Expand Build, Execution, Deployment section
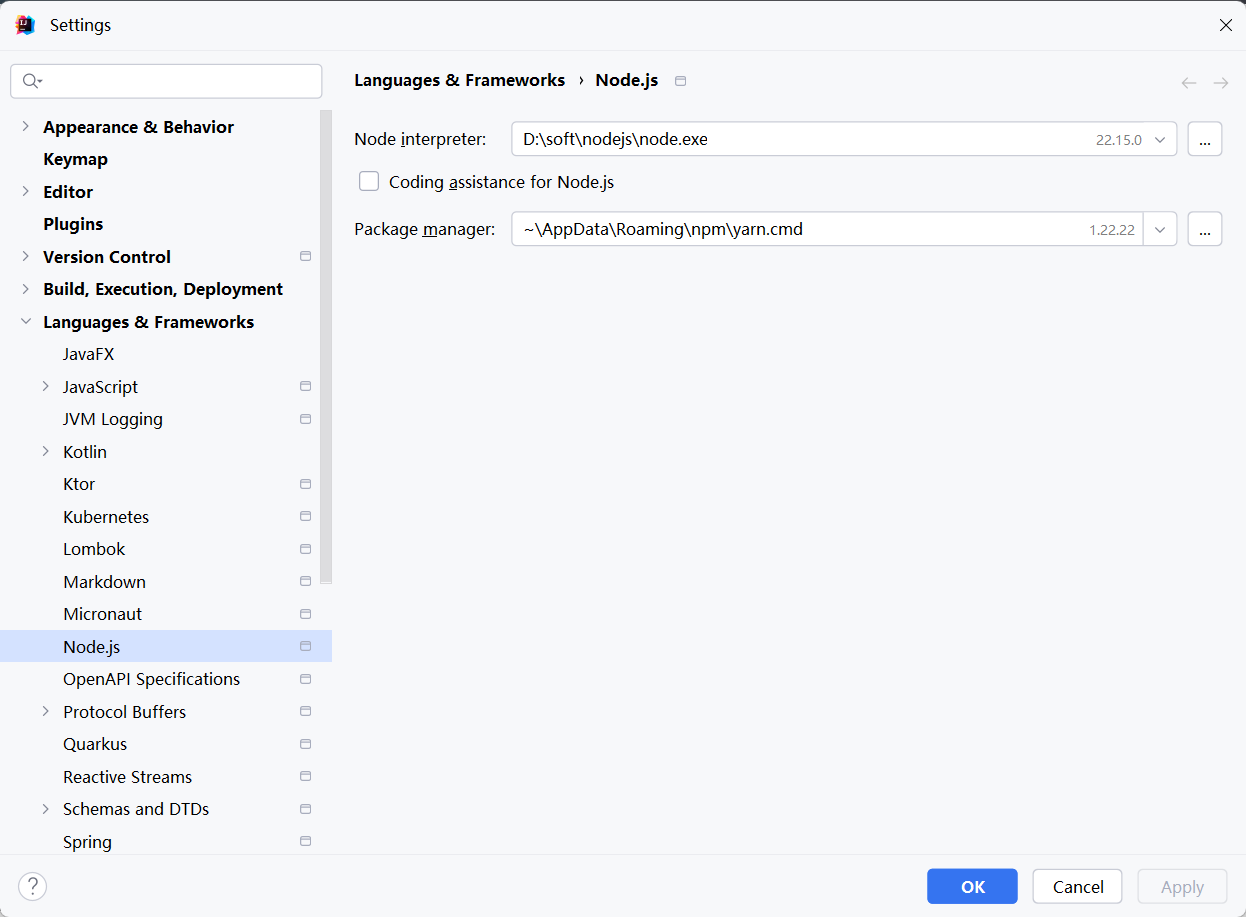 pos(25,289)
